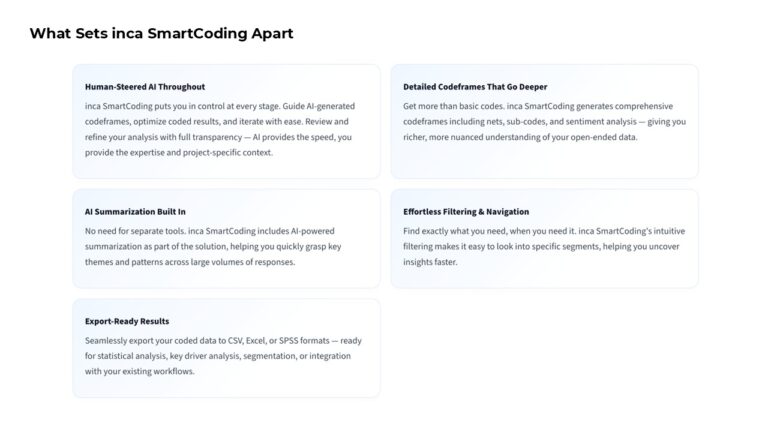Click 'provide the expertise and project-specific context' line
Image resolution: width=768 pixels, height=432 pixels.
pyautogui.click(x=179, y=152)
